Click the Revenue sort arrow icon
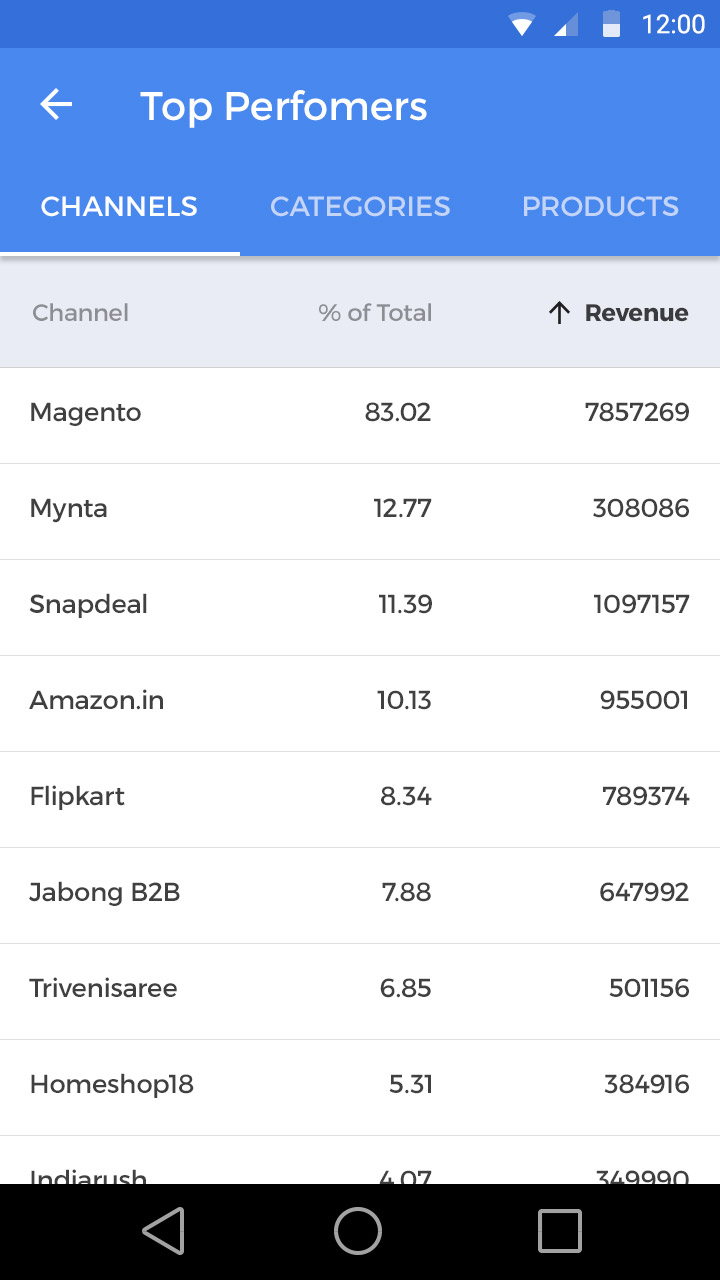The width and height of the screenshot is (720, 1280). click(559, 313)
